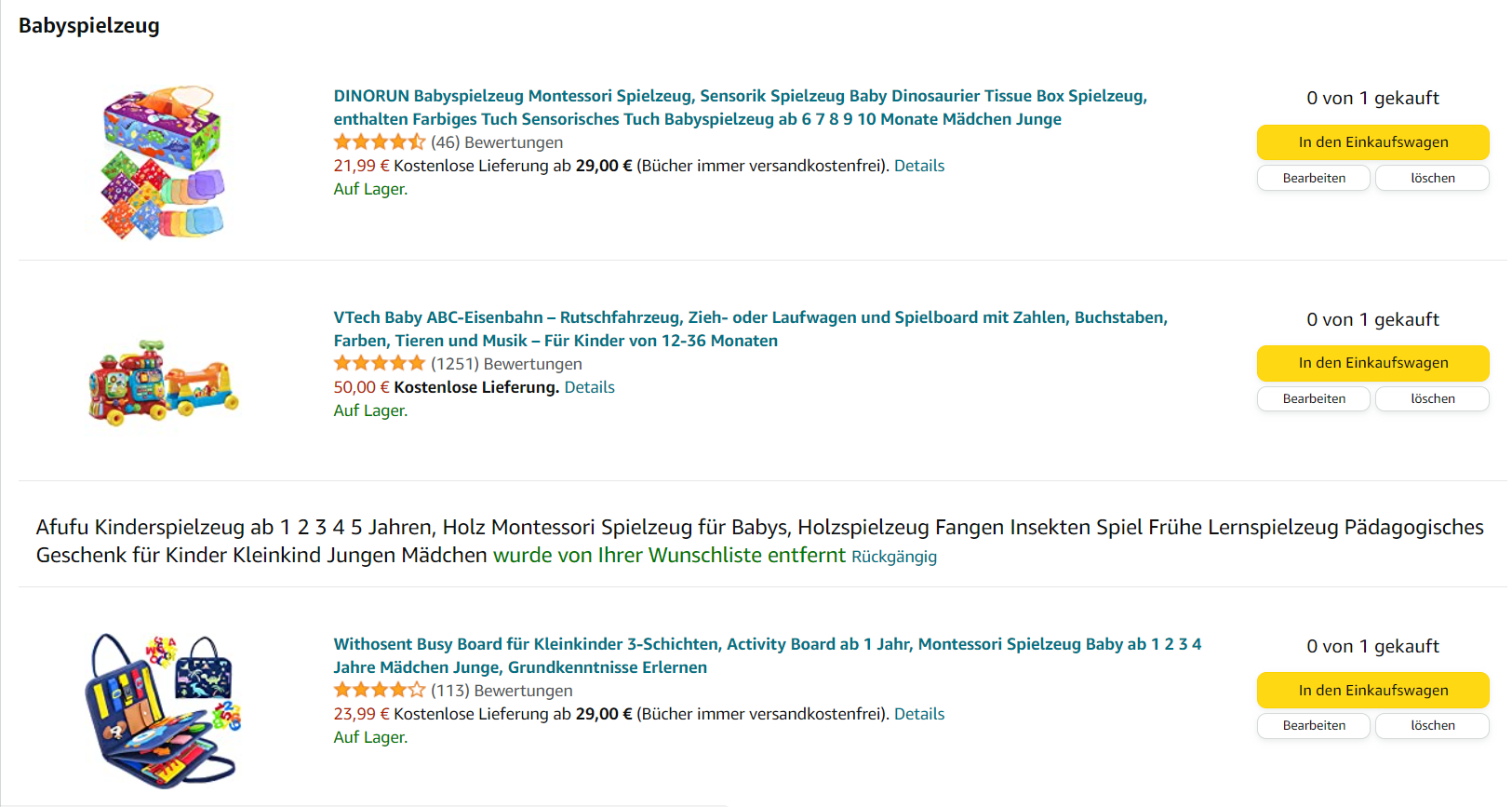Click the VTech five-star rating icons
This screenshot has height=807, width=1512.
(380, 364)
